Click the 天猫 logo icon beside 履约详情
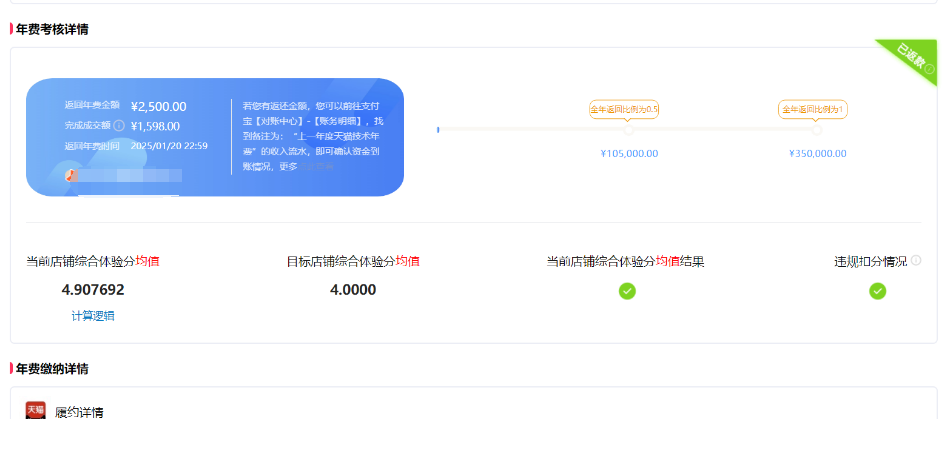Image resolution: width=942 pixels, height=457 pixels. point(36,411)
